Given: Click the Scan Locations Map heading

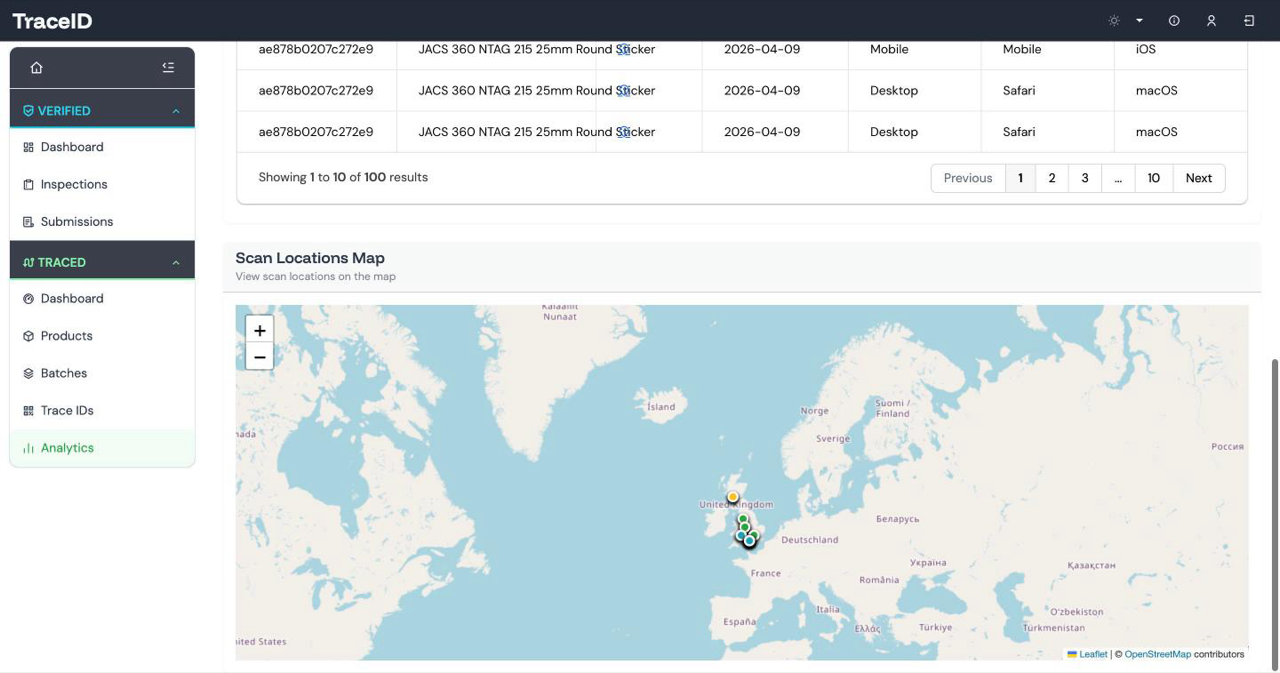Looking at the screenshot, I should click(x=310, y=258).
